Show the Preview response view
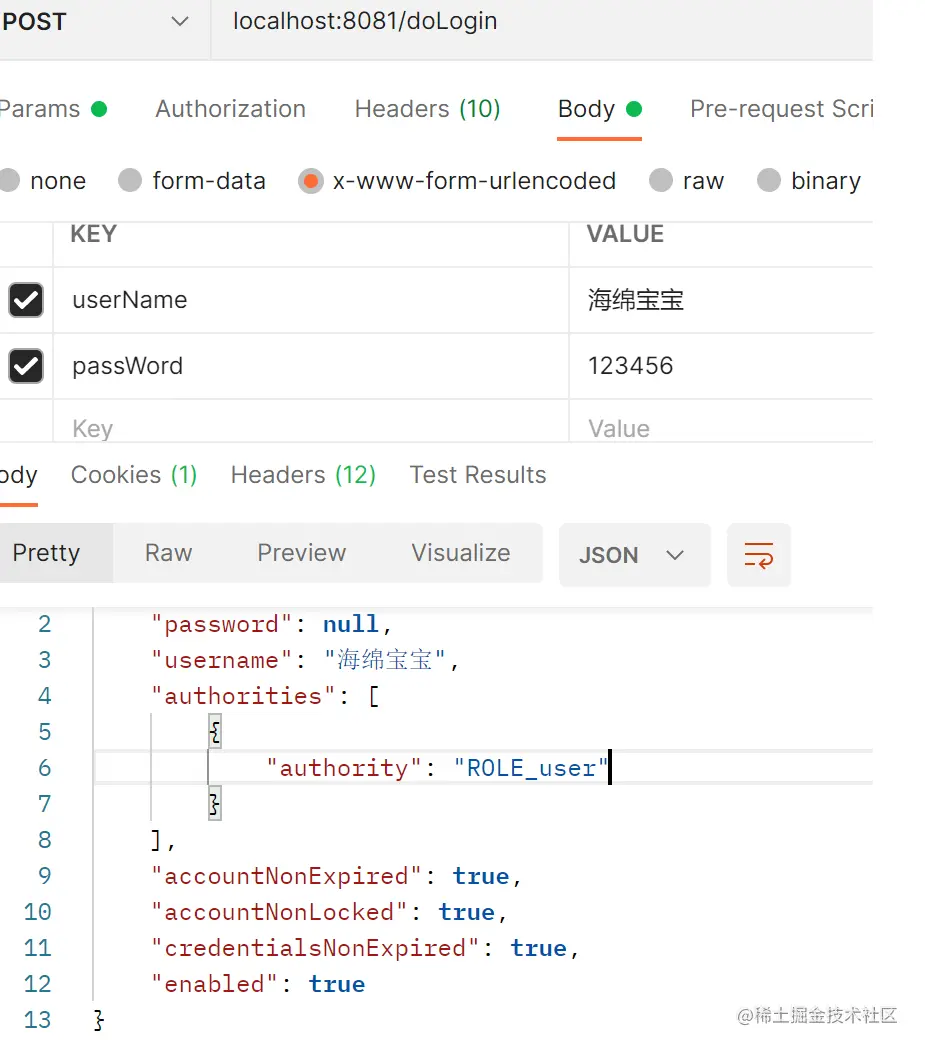The height and width of the screenshot is (1053, 925). (x=301, y=553)
